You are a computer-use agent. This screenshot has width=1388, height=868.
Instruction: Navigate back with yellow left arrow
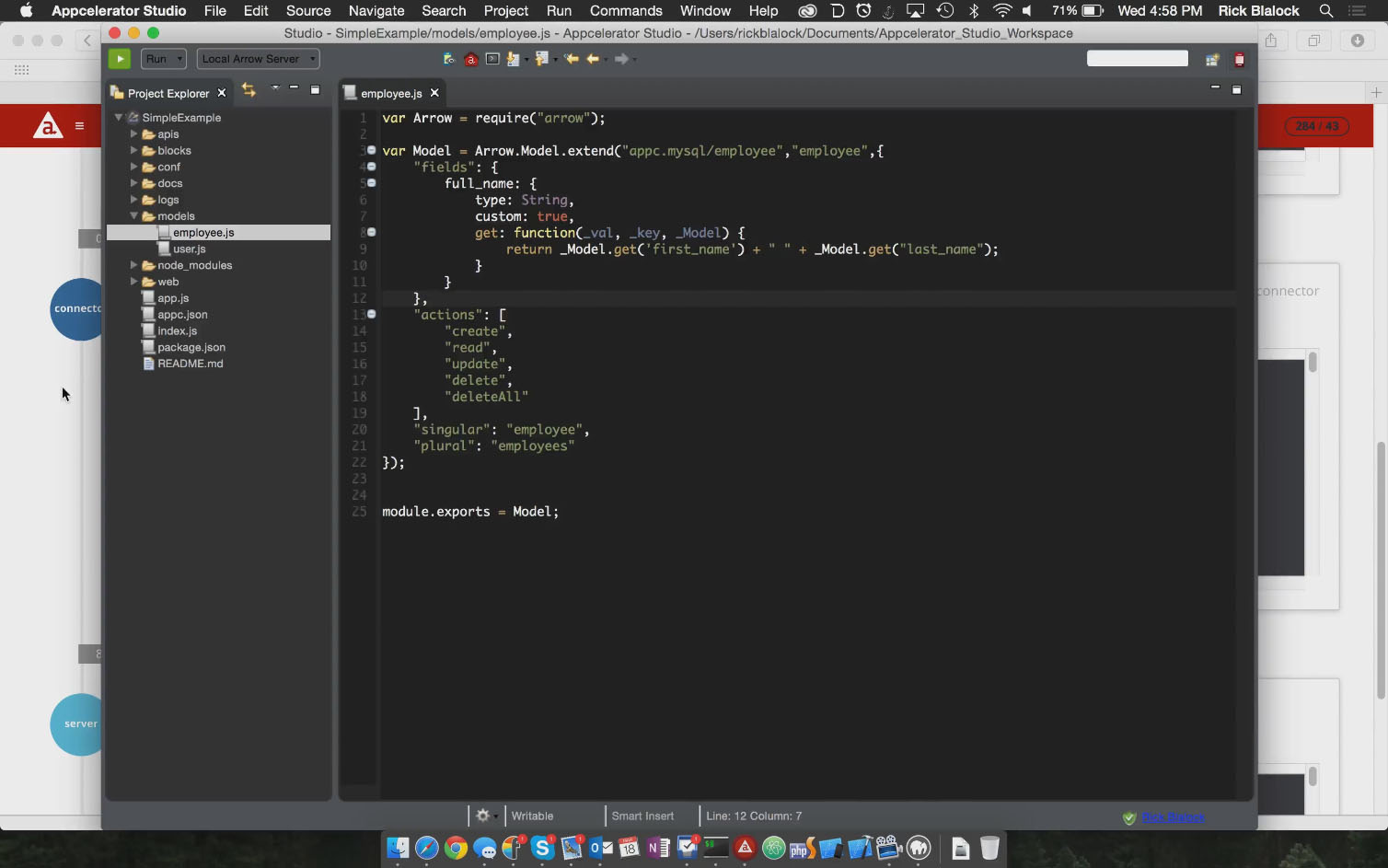(594, 59)
